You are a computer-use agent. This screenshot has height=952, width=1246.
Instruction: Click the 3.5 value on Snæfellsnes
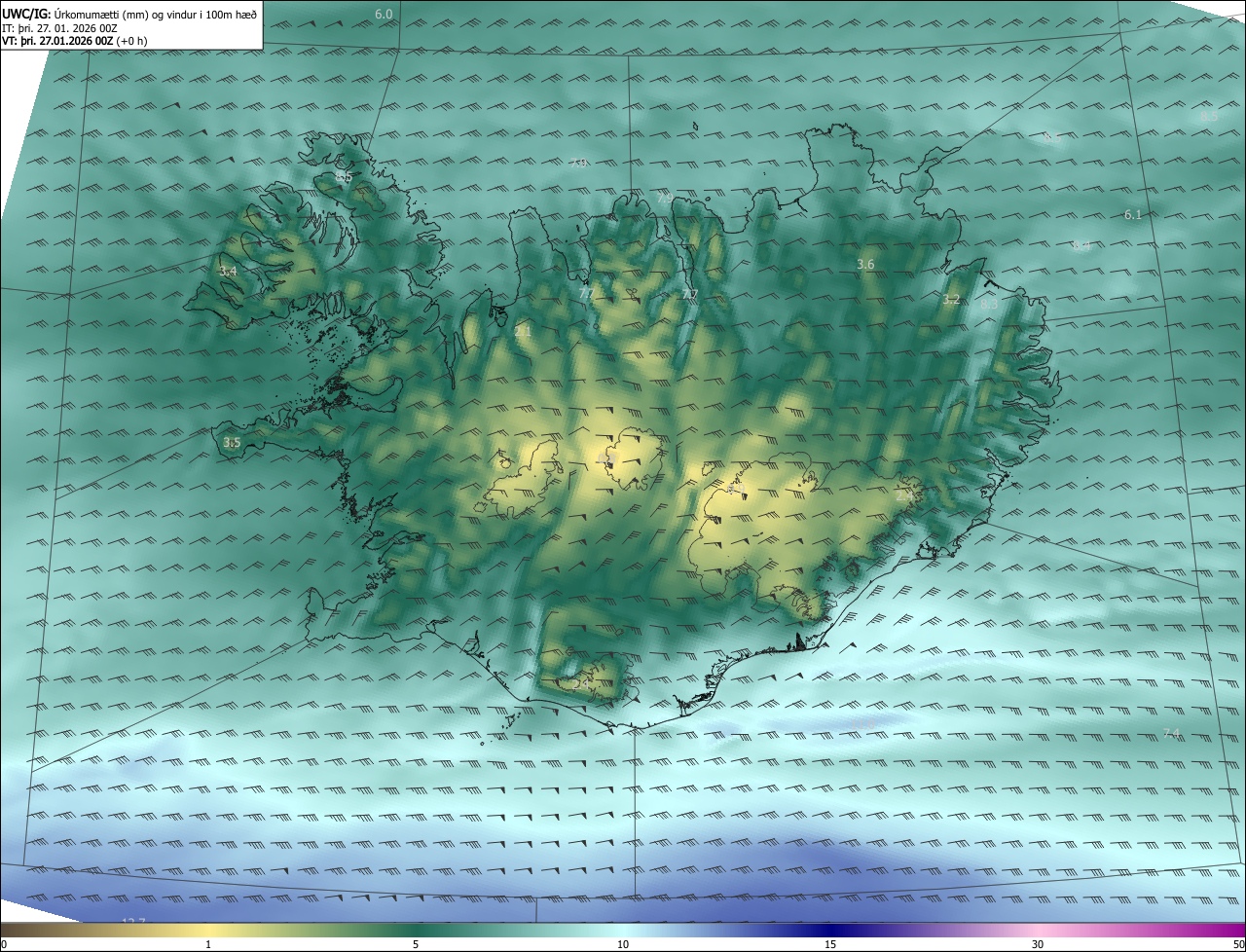click(x=232, y=443)
